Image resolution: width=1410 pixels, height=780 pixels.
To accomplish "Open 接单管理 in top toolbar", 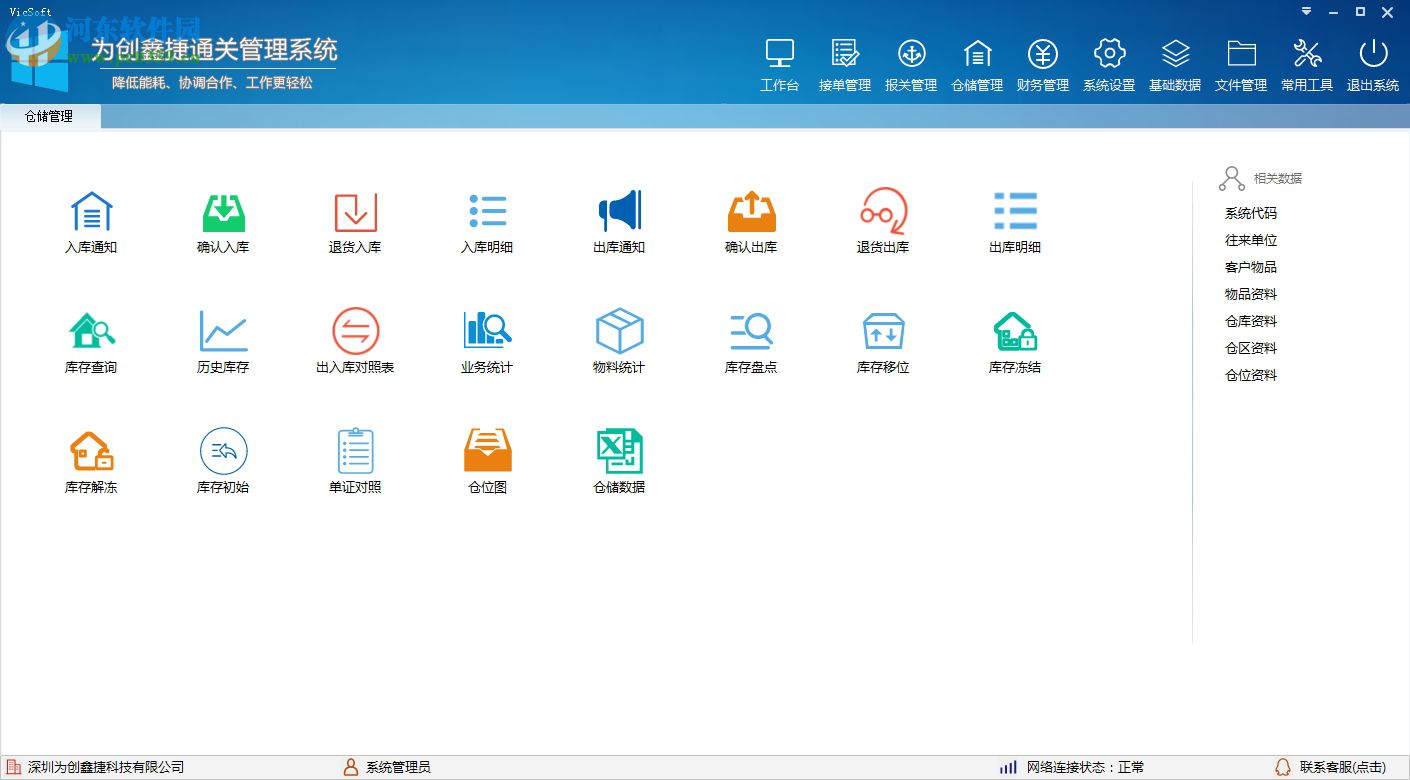I will 845,65.
